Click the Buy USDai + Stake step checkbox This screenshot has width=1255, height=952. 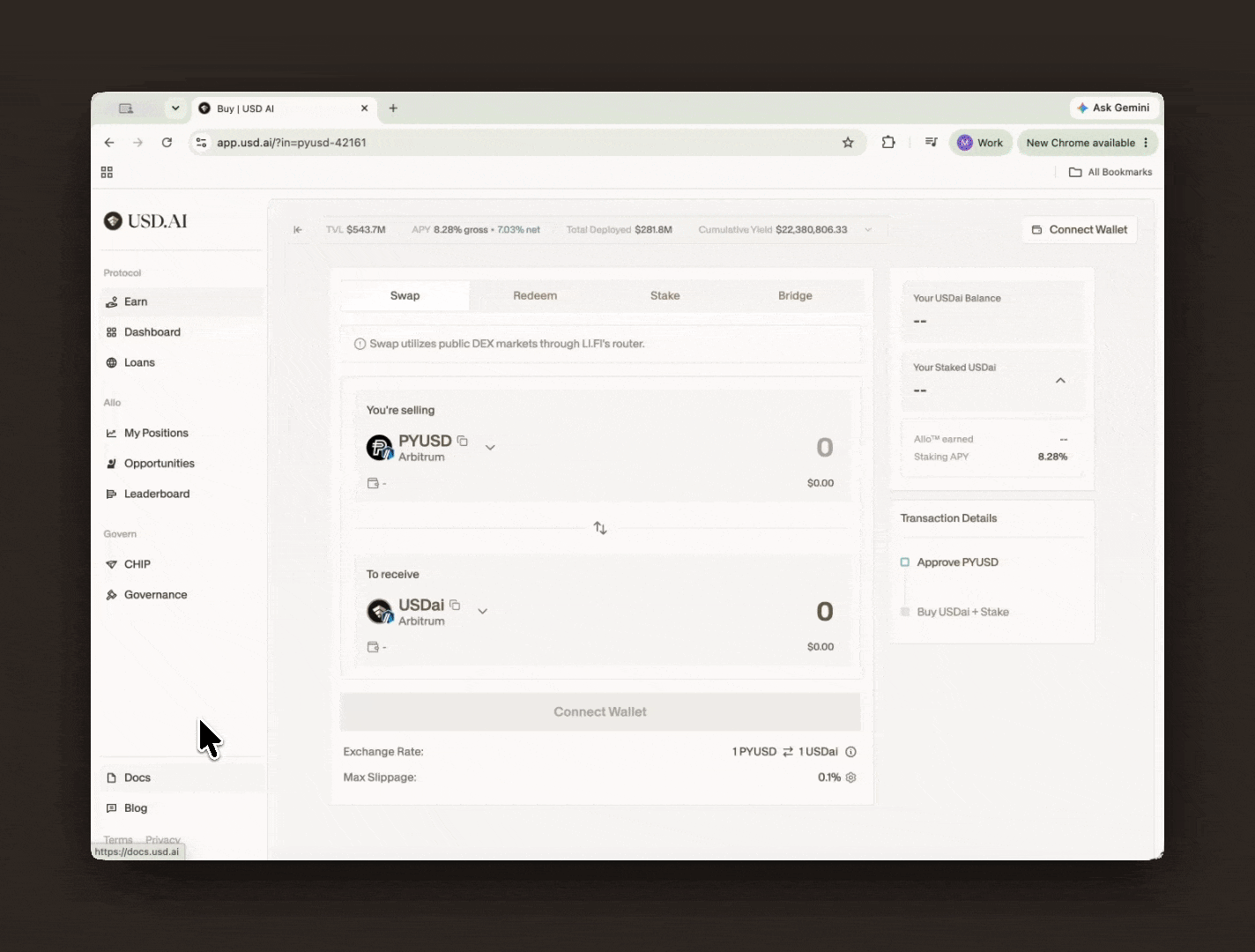(x=905, y=612)
